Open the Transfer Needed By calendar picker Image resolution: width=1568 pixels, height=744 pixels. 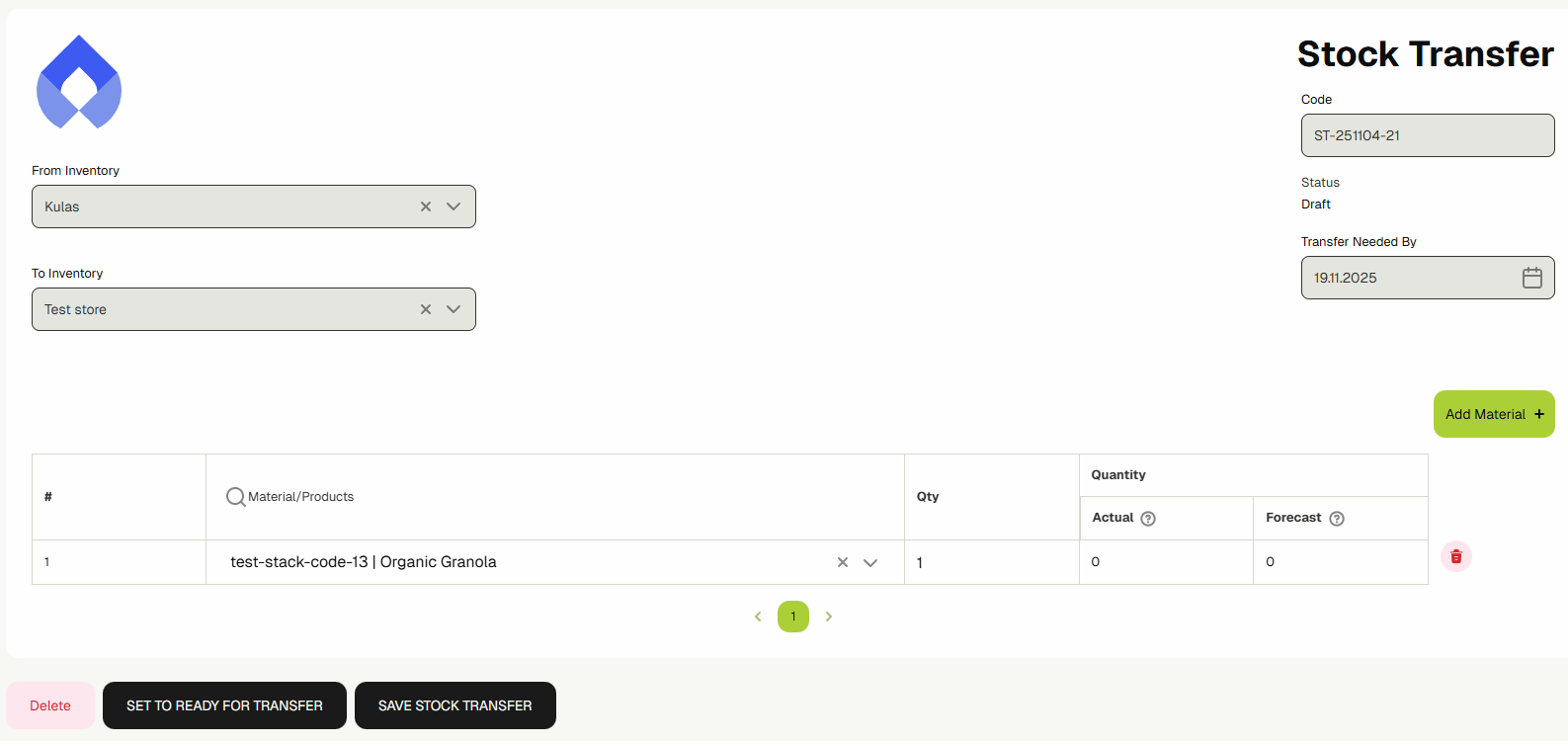1531,278
